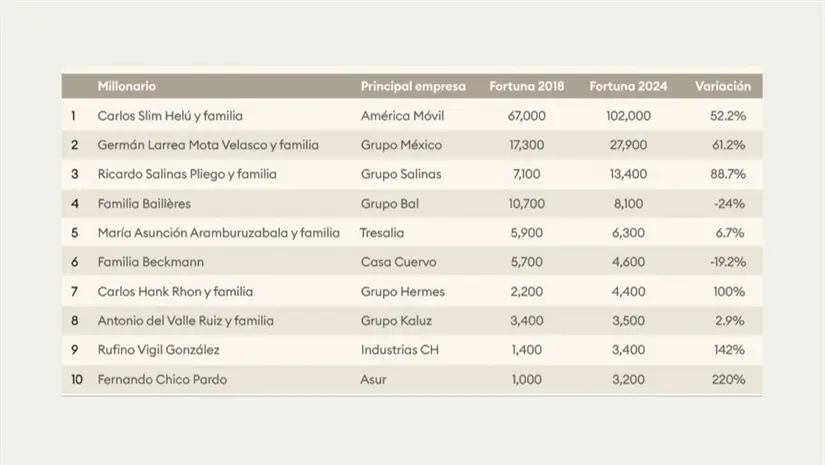Image resolution: width=825 pixels, height=465 pixels.
Task: Select Antonio del Valle Ruiz y familia
Action: (x=185, y=321)
